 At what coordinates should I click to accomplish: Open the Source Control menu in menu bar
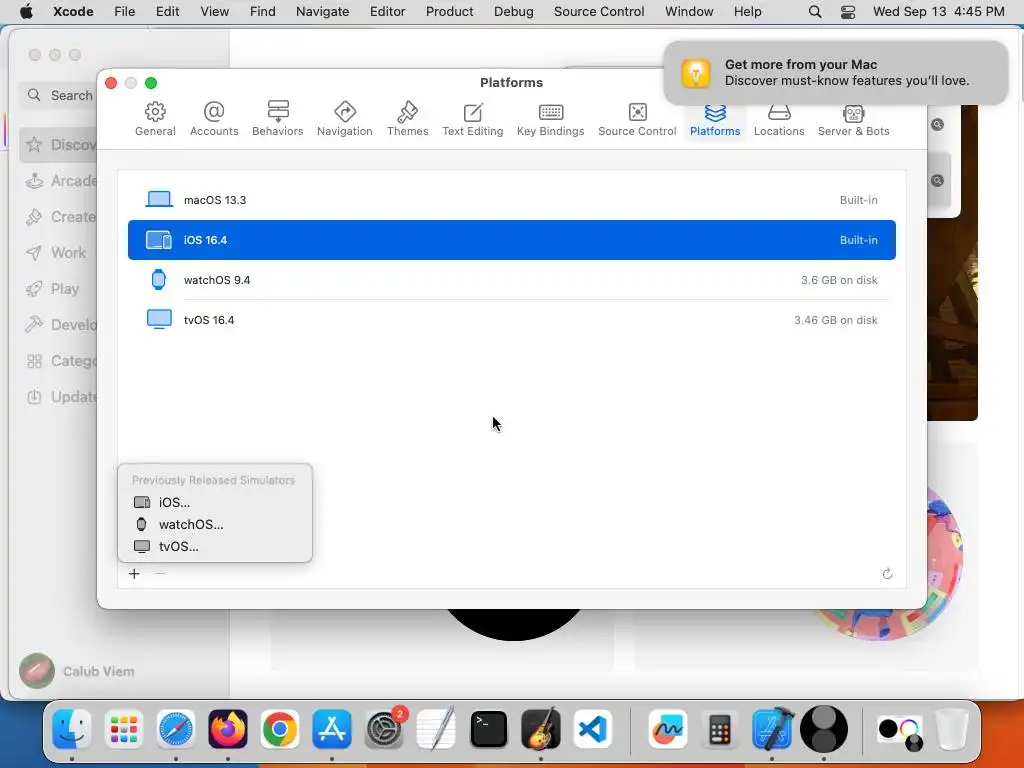(x=599, y=11)
